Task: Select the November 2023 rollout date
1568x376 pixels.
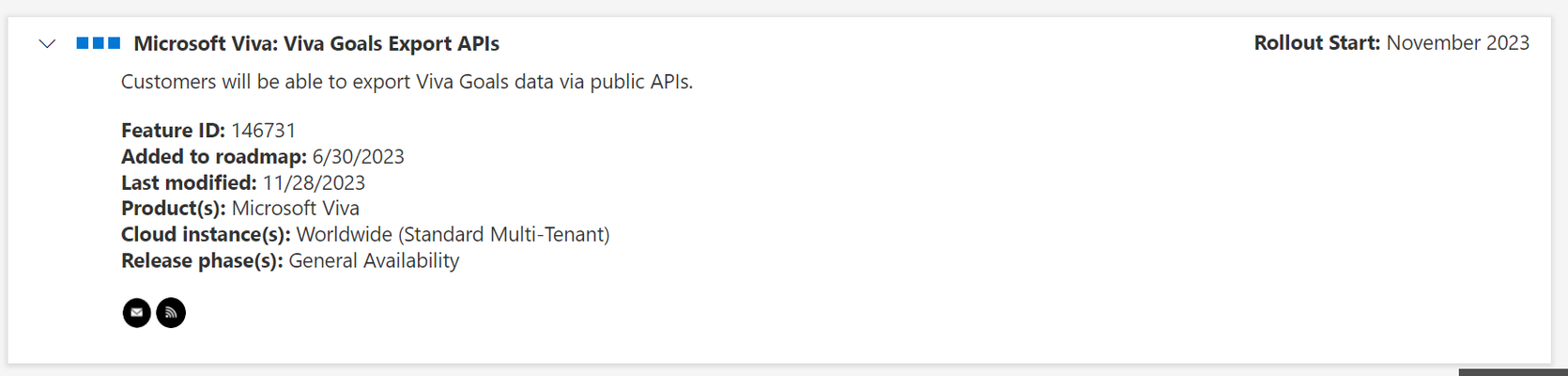Action: click(1458, 43)
